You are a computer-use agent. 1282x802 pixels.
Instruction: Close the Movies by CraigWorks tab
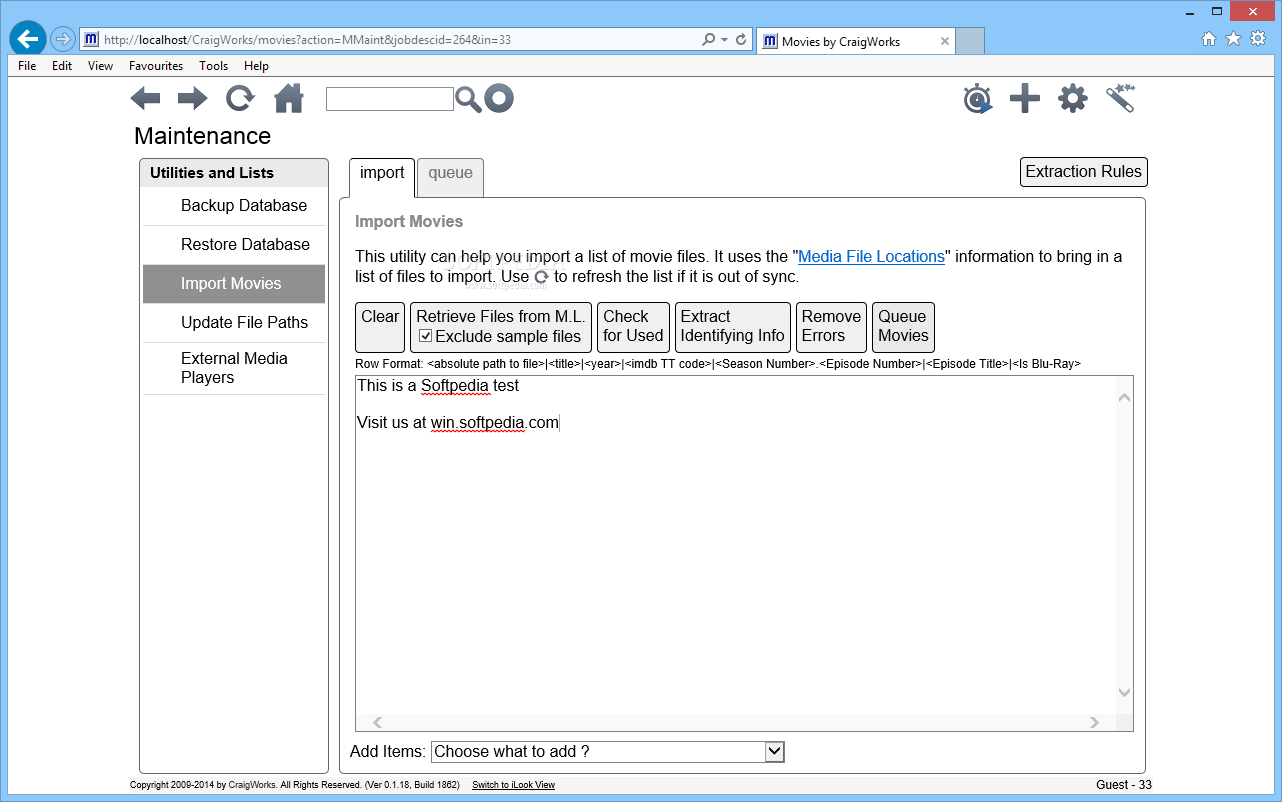(x=944, y=41)
